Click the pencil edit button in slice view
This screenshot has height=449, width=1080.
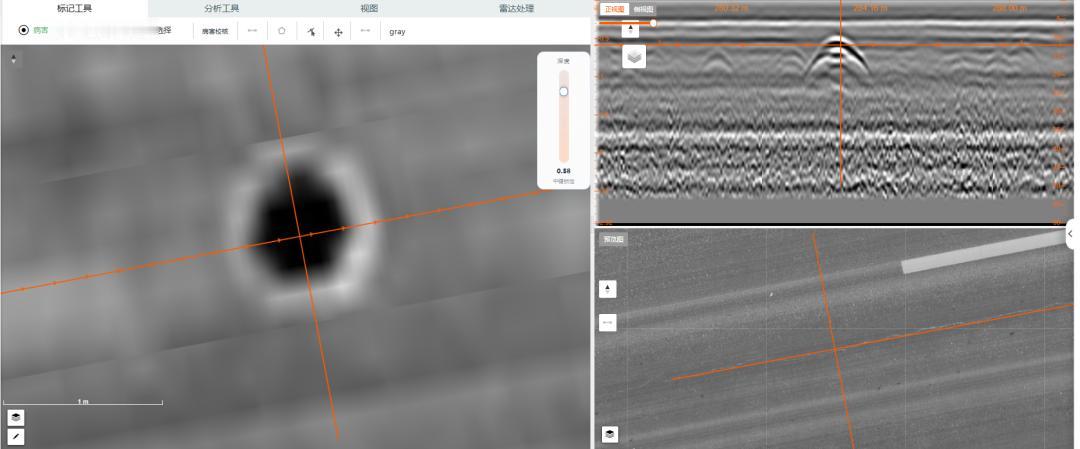pyautogui.click(x=16, y=436)
